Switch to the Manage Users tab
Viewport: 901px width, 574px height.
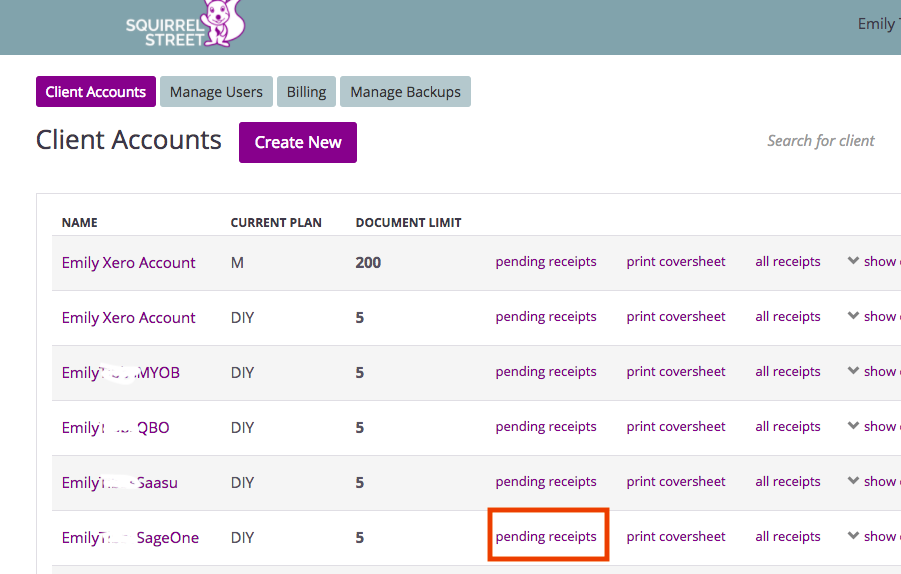[x=216, y=92]
